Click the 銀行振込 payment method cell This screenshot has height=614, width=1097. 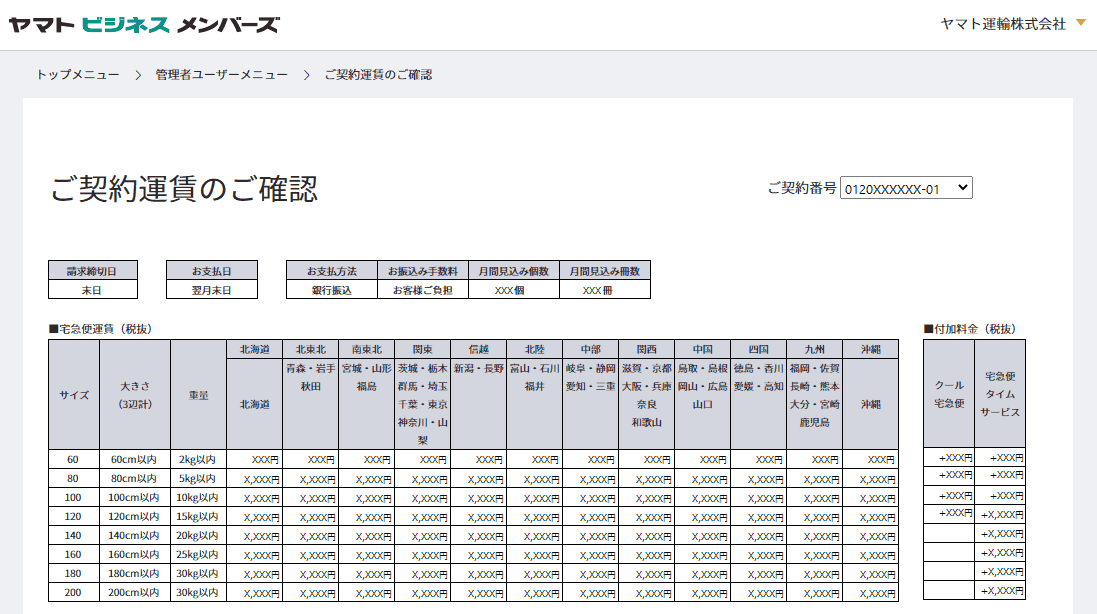(331, 289)
